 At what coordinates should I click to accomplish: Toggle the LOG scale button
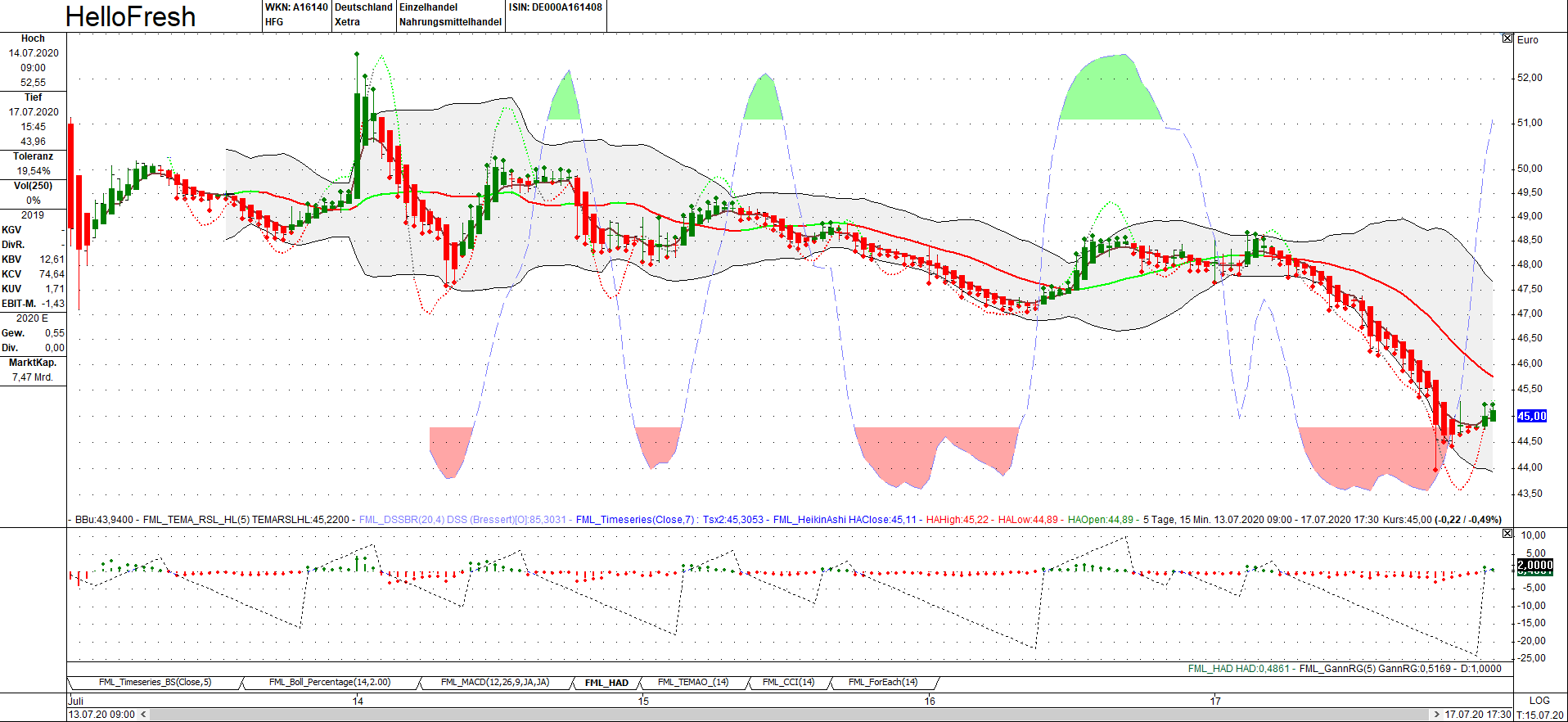pos(1539,701)
